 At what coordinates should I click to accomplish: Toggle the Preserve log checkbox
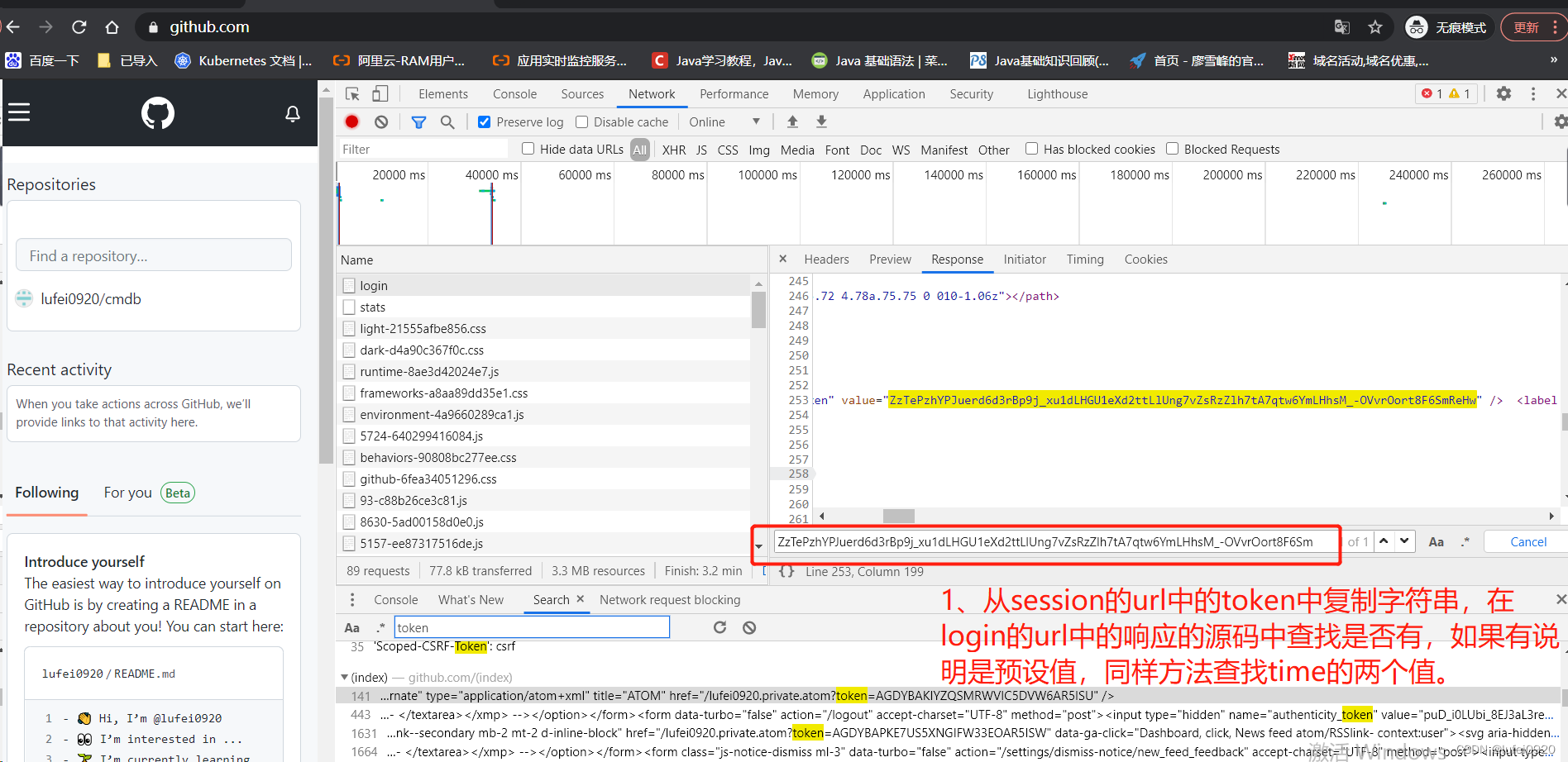(485, 121)
